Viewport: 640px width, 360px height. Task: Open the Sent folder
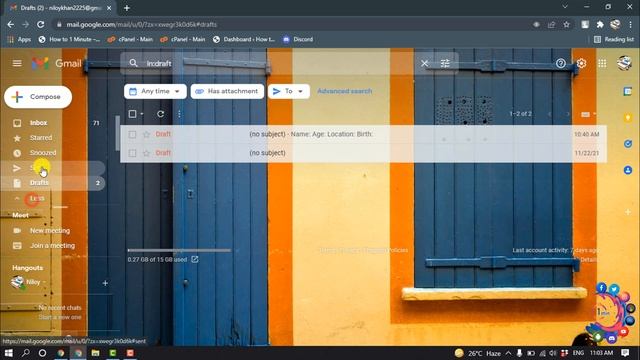[x=53, y=168]
